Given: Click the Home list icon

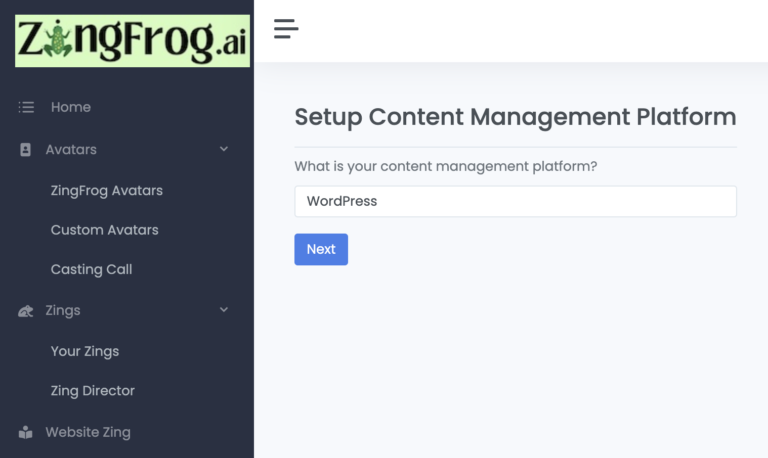Looking at the screenshot, I should (26, 107).
